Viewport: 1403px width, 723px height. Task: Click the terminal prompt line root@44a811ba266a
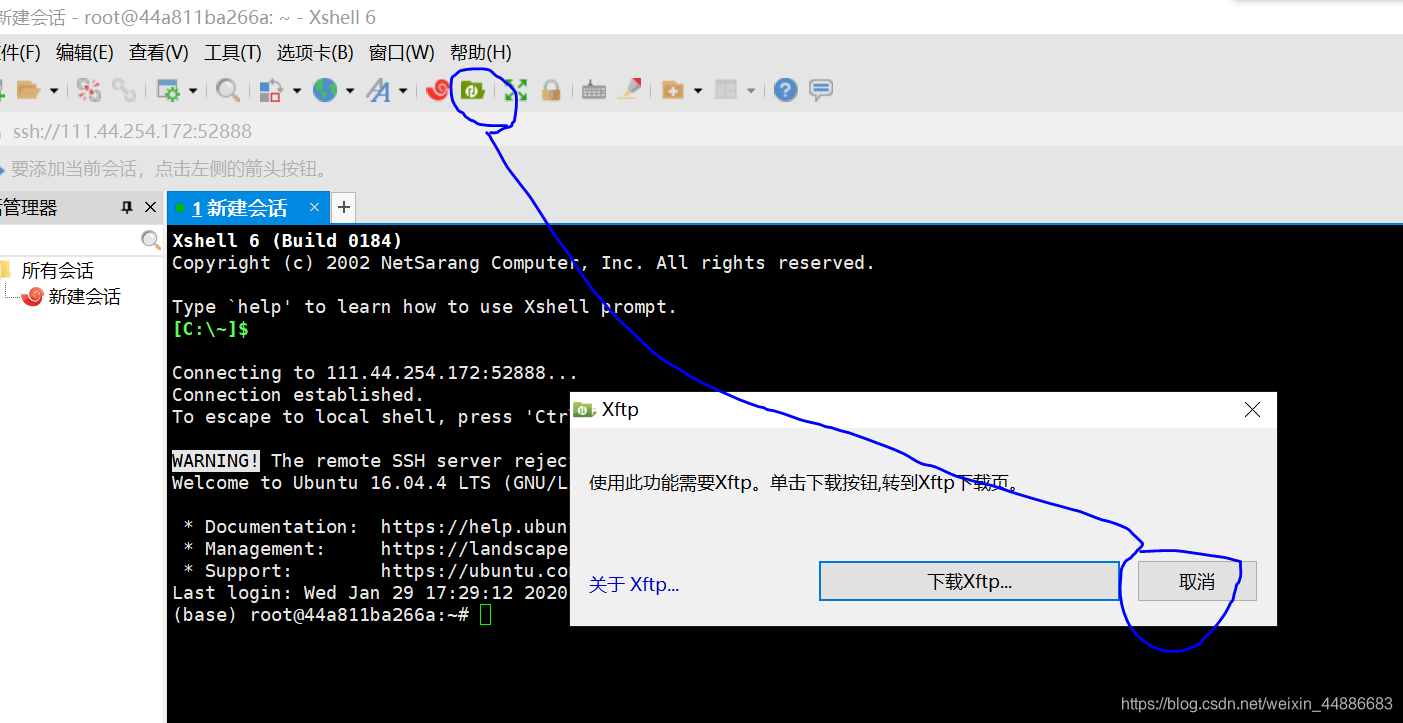click(331, 615)
